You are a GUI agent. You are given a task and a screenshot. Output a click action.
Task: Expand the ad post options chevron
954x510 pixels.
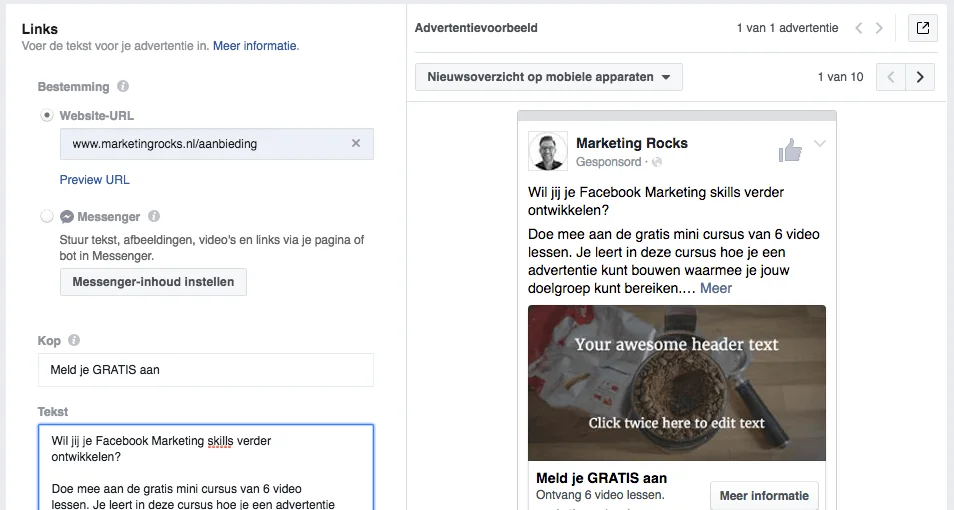(820, 144)
